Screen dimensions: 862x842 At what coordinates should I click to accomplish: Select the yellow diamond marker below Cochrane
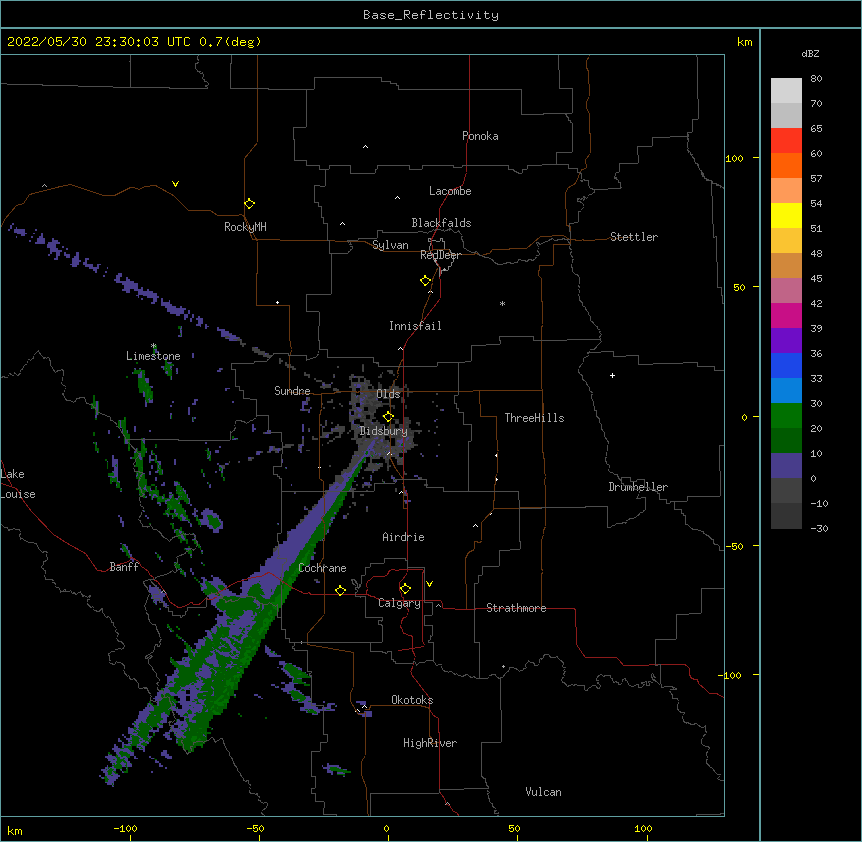click(340, 590)
